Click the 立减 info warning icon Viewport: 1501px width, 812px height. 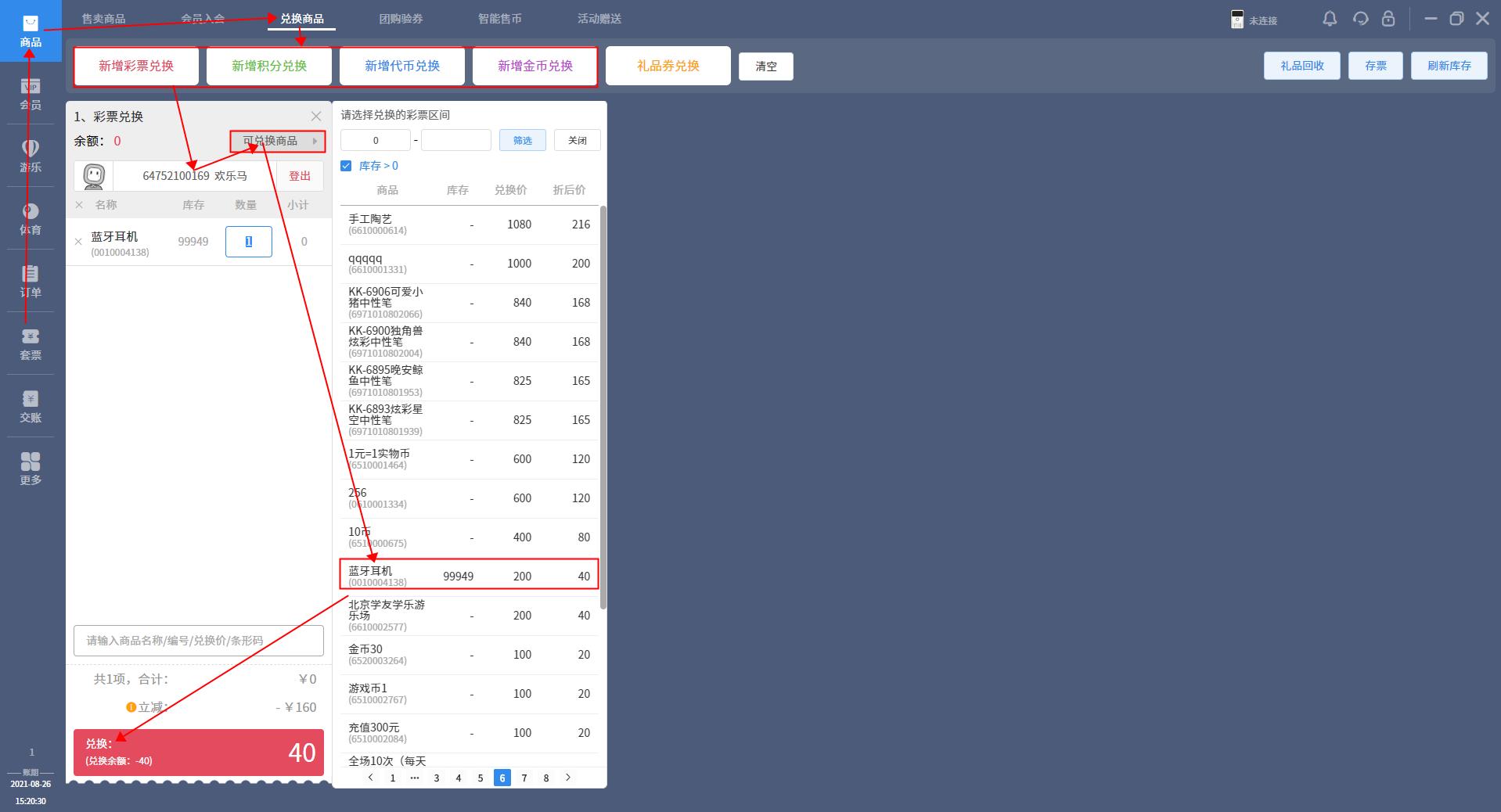pos(131,707)
